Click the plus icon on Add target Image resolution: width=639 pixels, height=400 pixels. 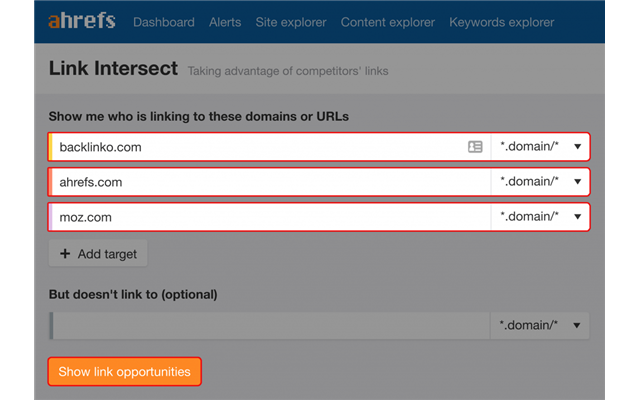click(x=65, y=254)
